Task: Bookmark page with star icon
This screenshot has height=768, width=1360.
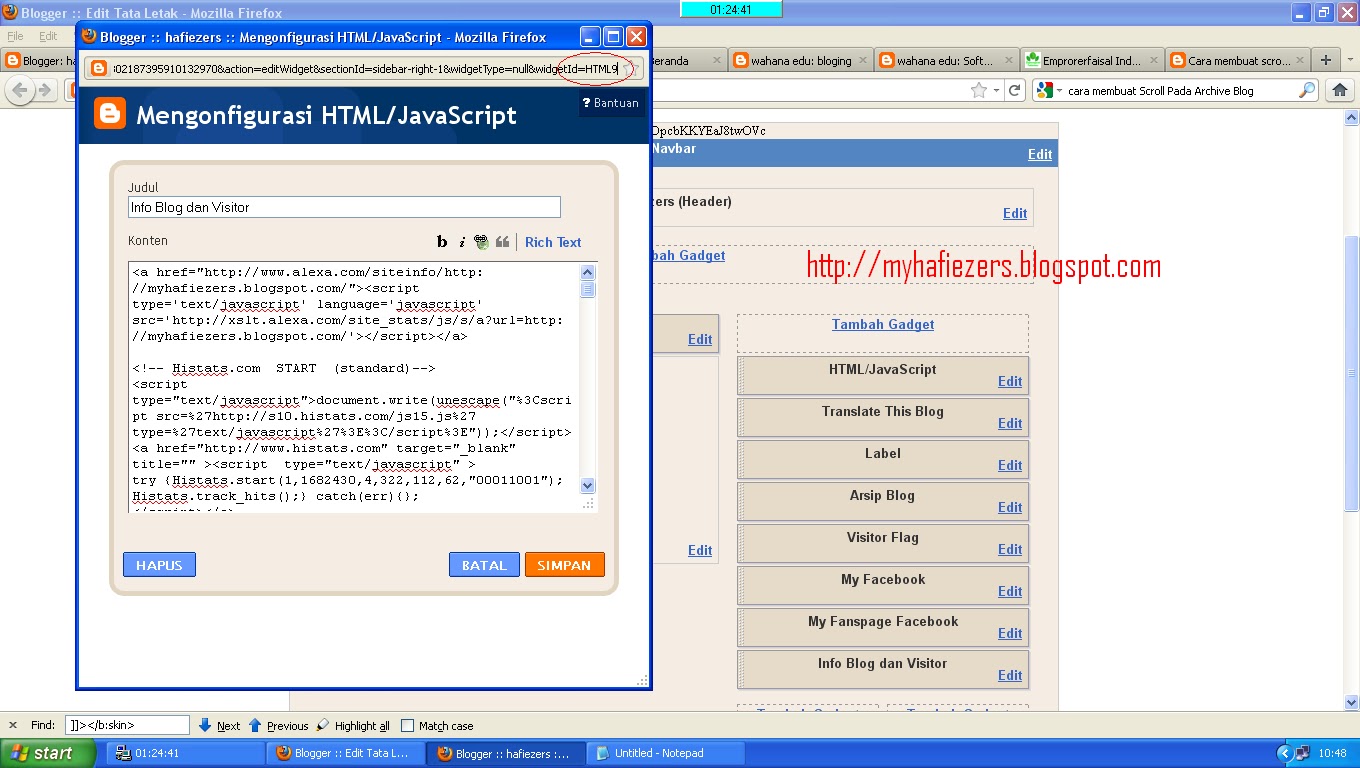Action: [979, 90]
